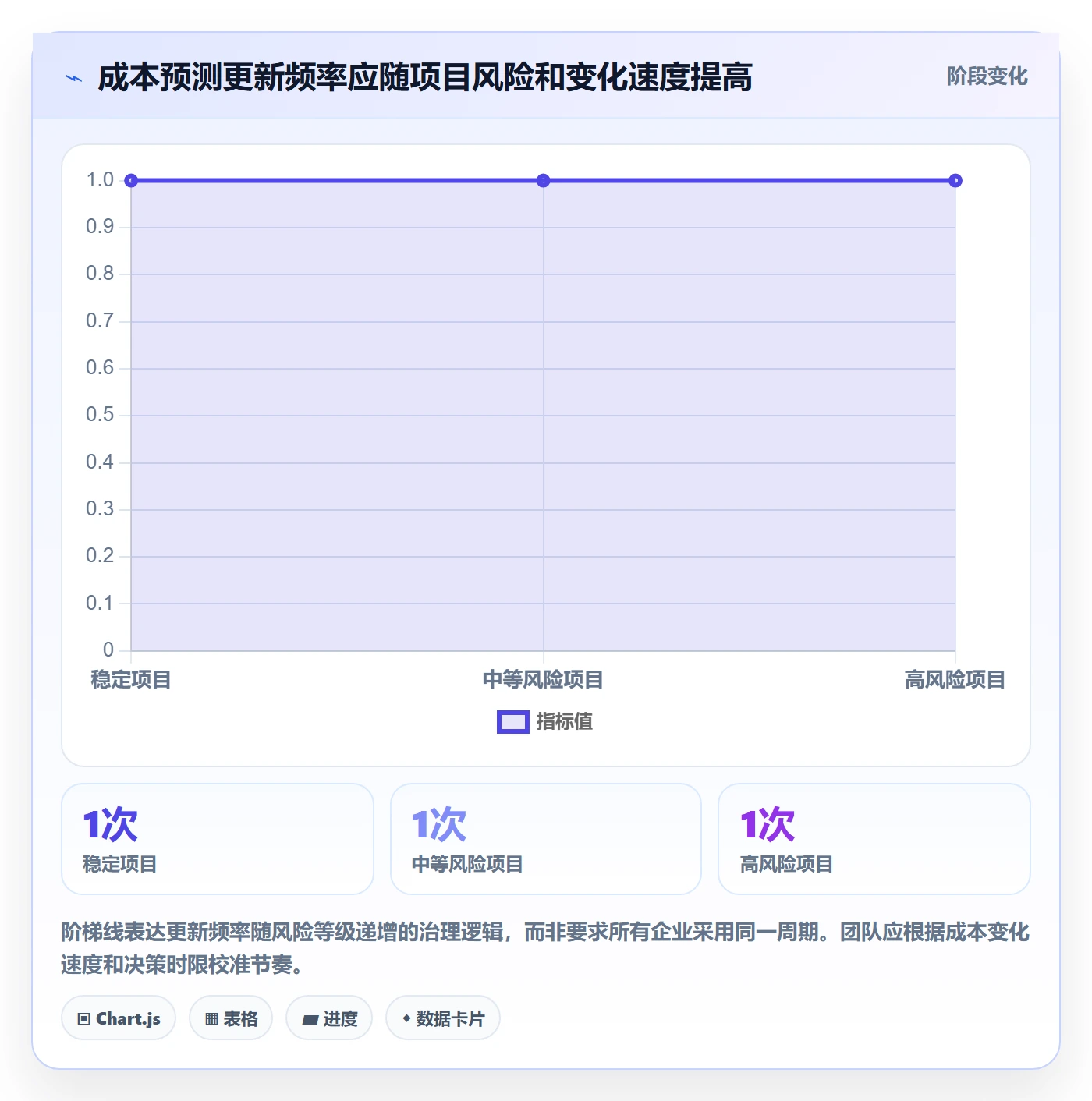Click the 1.0 y-axis value
The width and height of the screenshot is (1092, 1101).
tap(100, 180)
